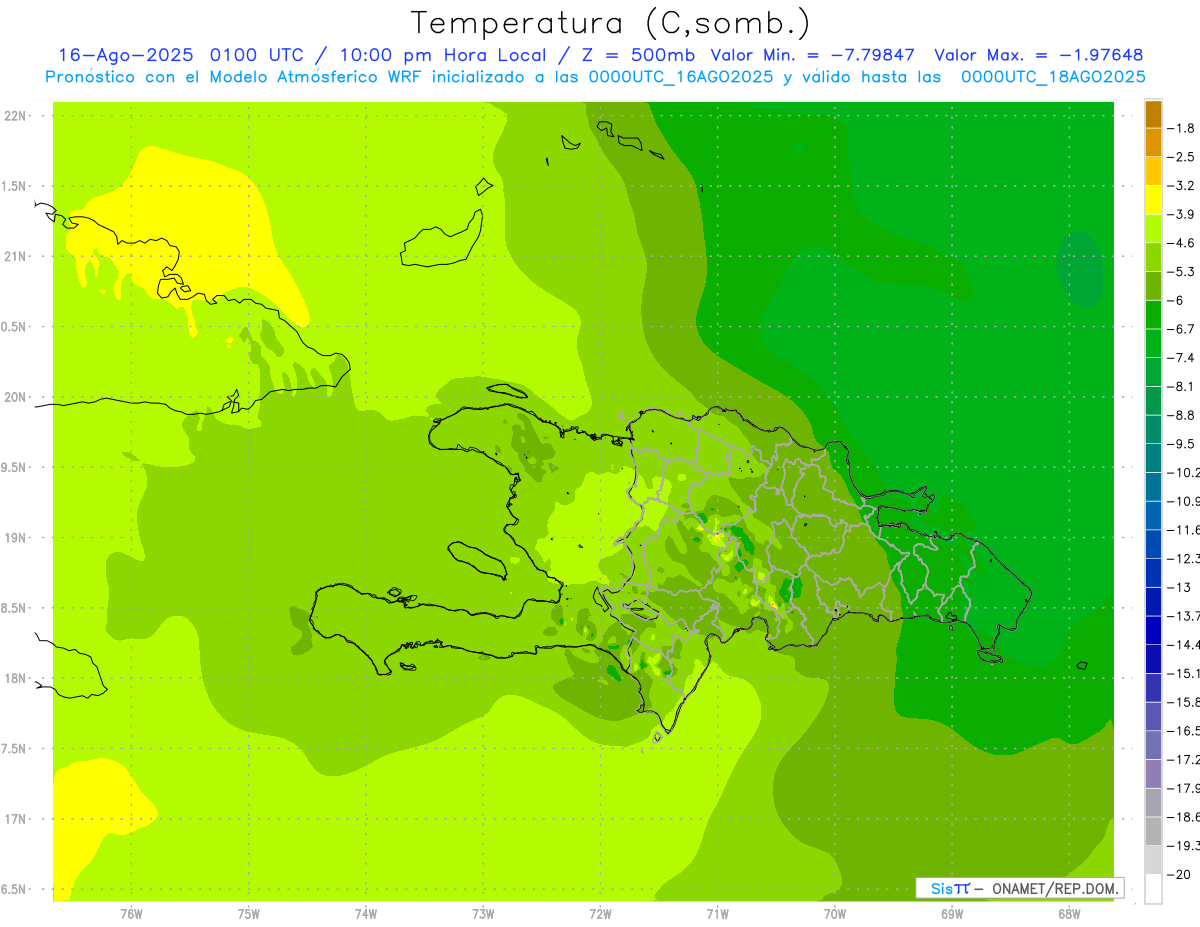1200x927 pixels.
Task: Pick the teal swatch between -9.5 and -10.2
Action: (1153, 458)
